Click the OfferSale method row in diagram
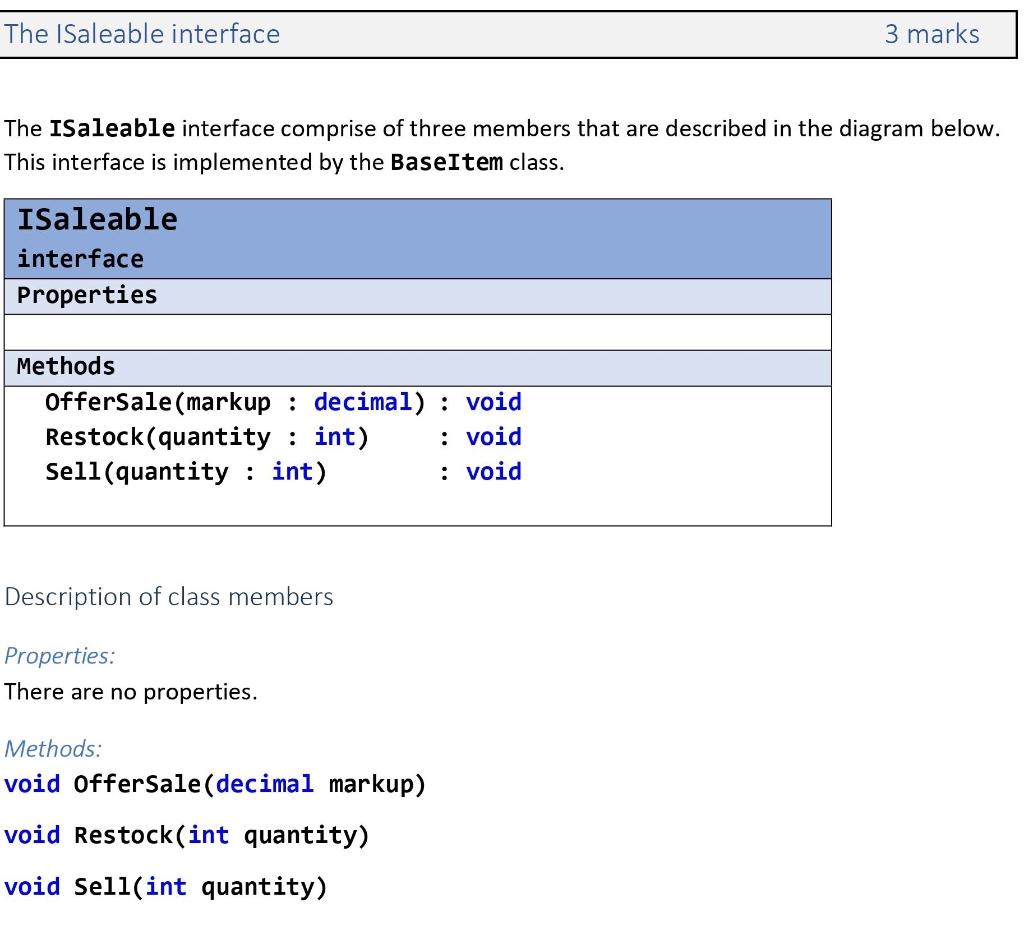Viewport: 1024px width, 939px height. click(x=283, y=402)
